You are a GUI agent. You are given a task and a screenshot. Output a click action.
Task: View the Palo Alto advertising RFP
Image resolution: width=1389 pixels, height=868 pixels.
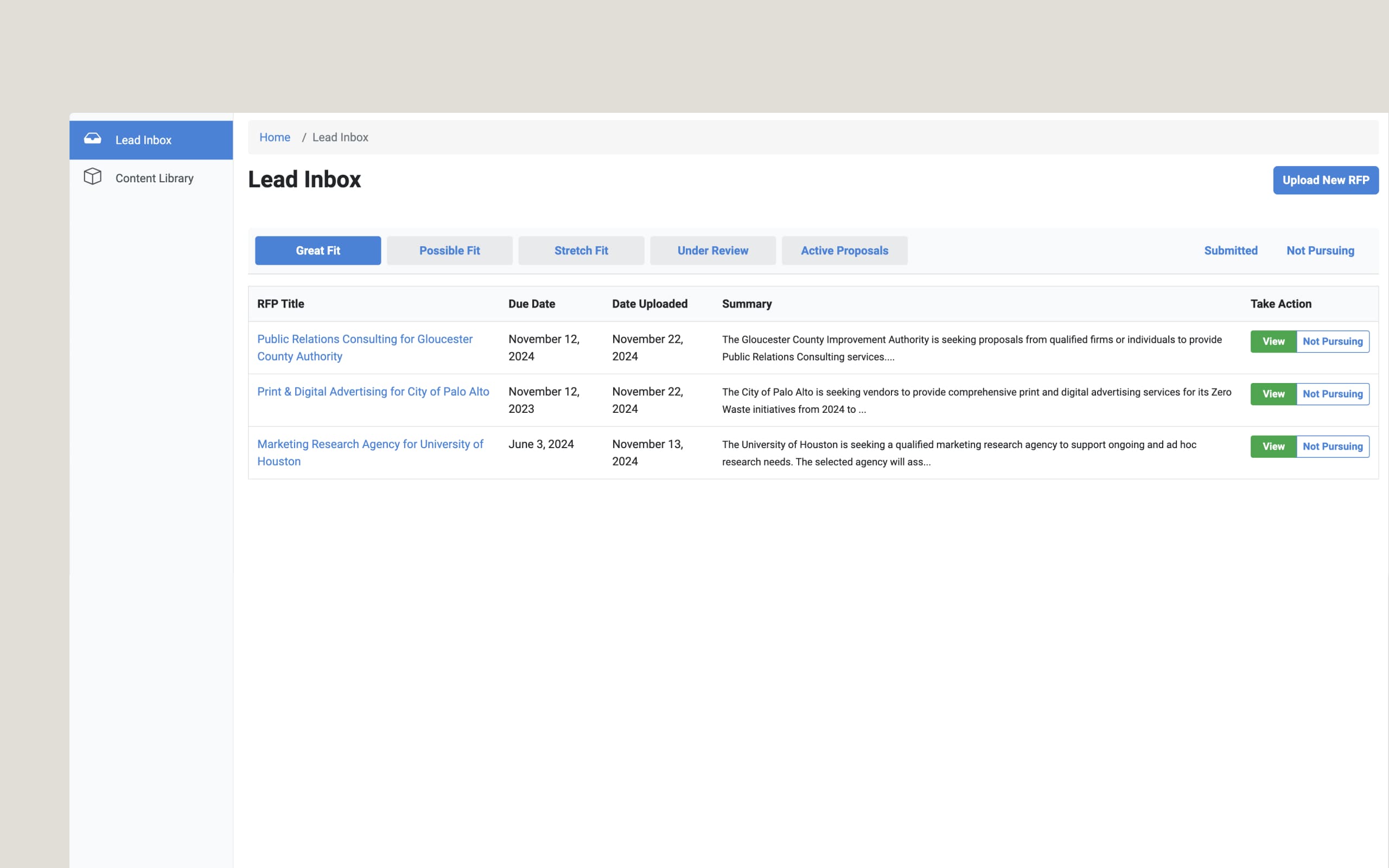[x=1272, y=394]
